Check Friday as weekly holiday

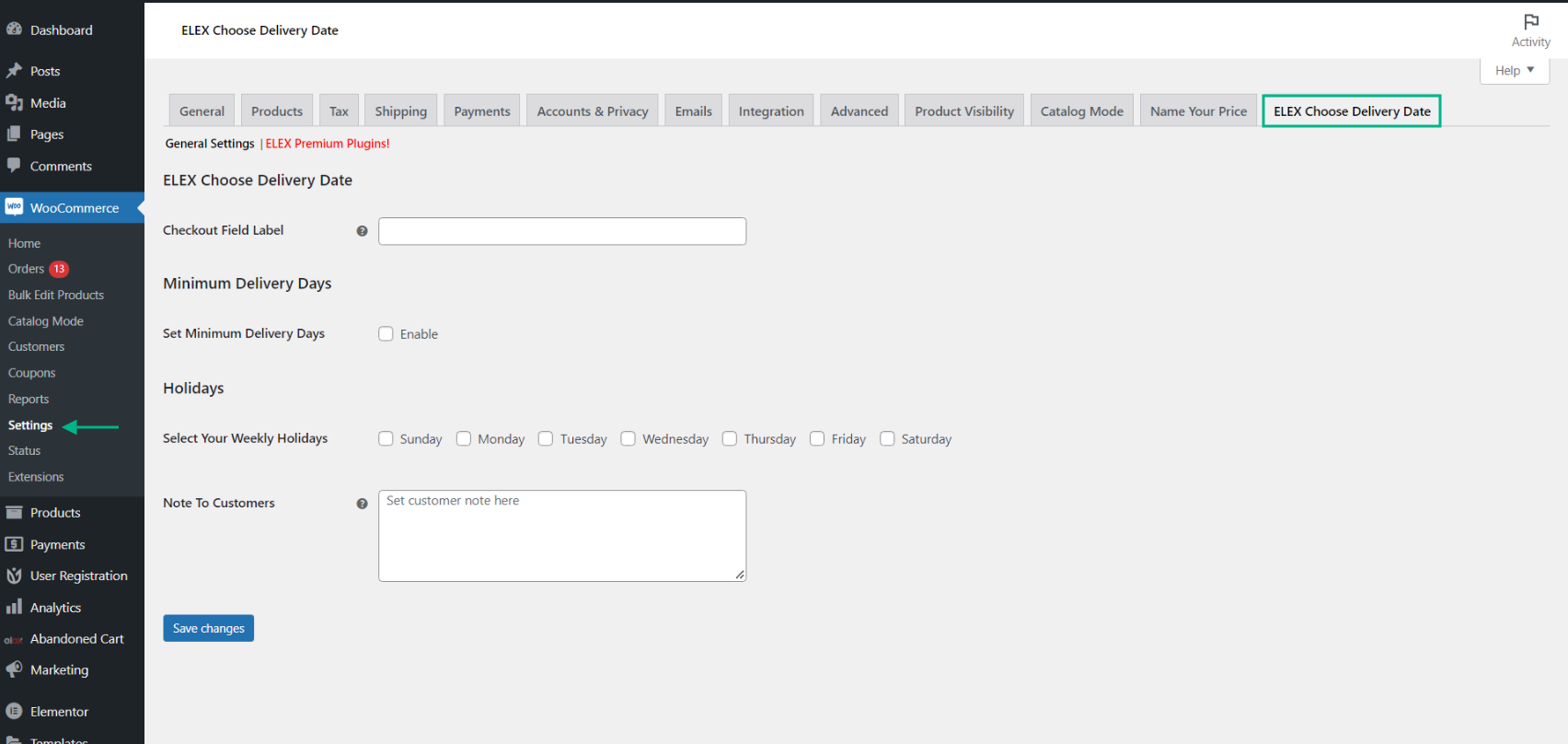(x=817, y=439)
